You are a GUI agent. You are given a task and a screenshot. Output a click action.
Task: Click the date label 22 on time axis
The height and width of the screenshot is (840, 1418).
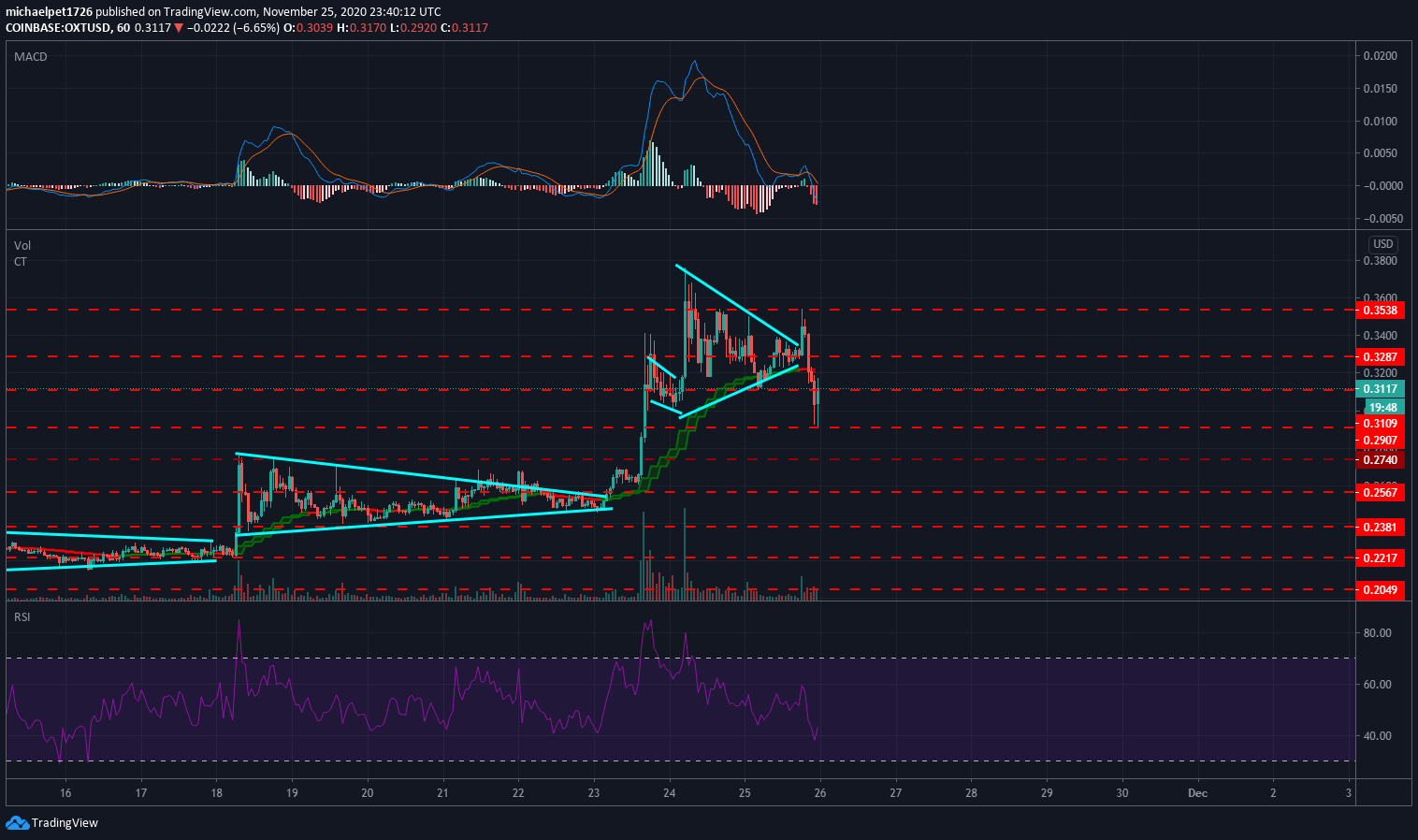[518, 793]
